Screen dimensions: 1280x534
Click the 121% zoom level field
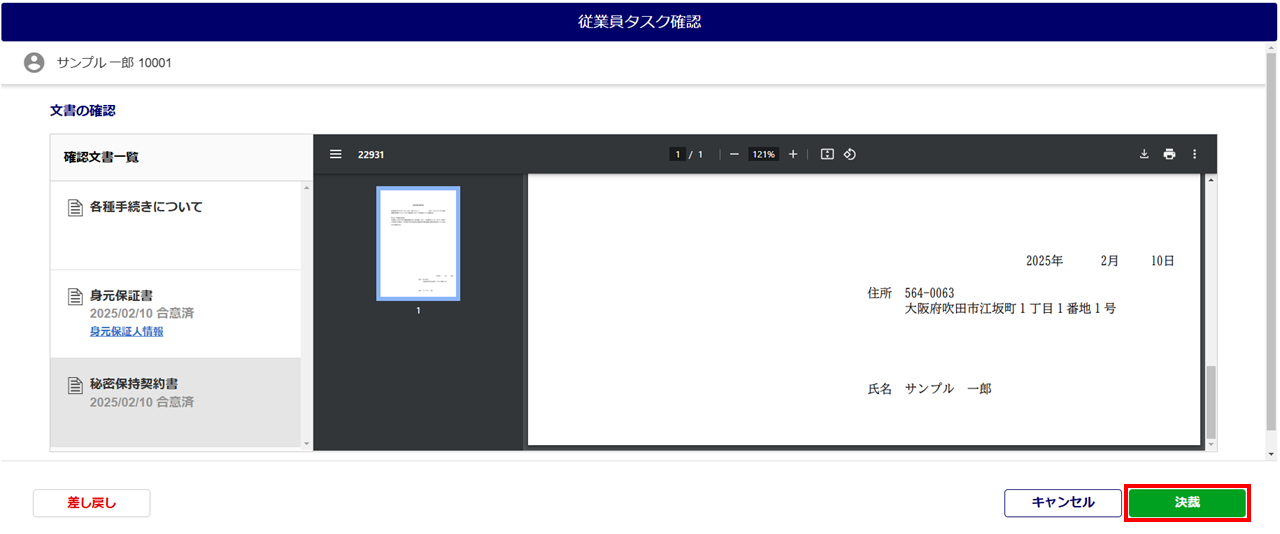764,154
